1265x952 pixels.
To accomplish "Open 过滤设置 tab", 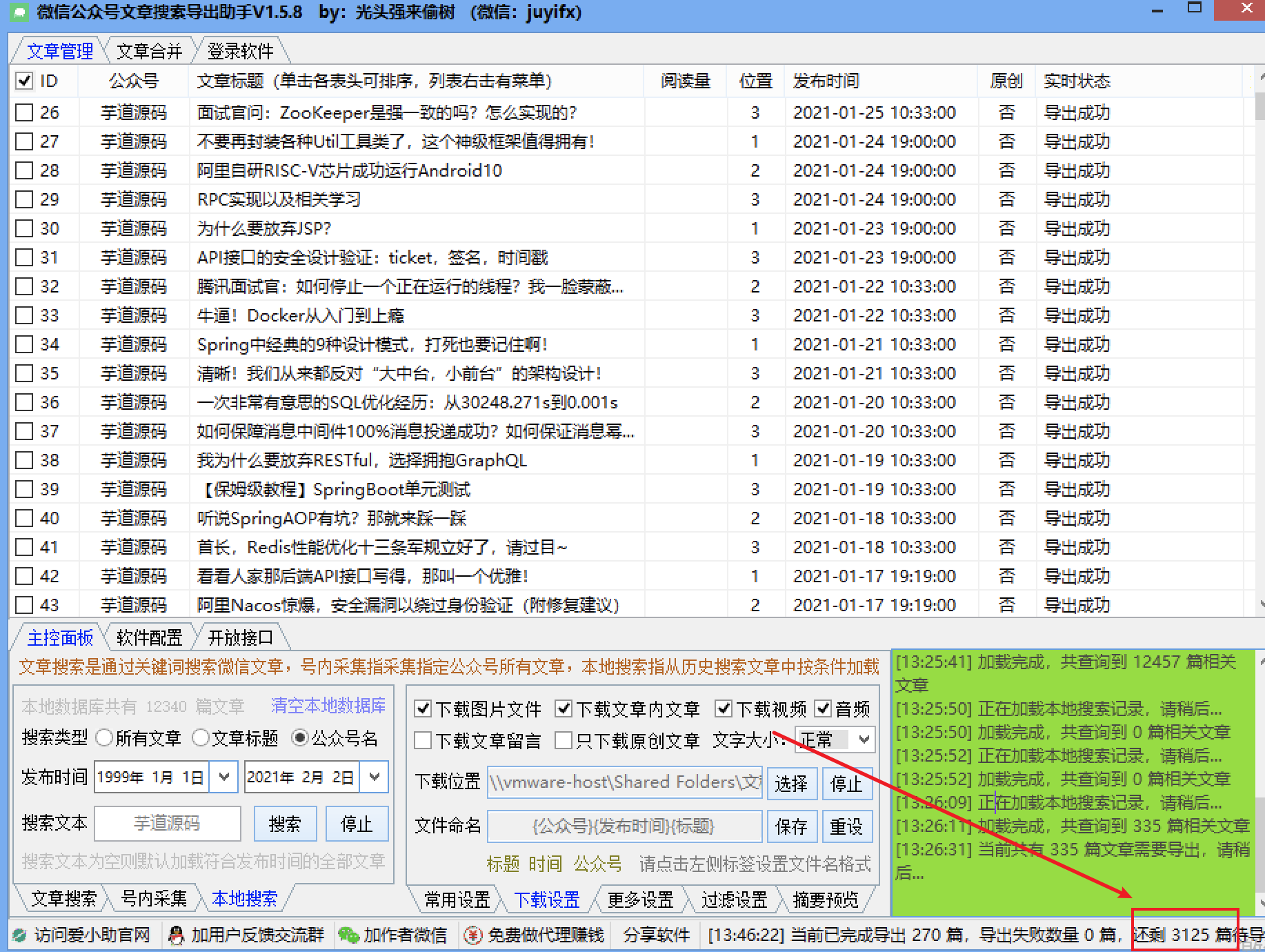I will (x=735, y=900).
